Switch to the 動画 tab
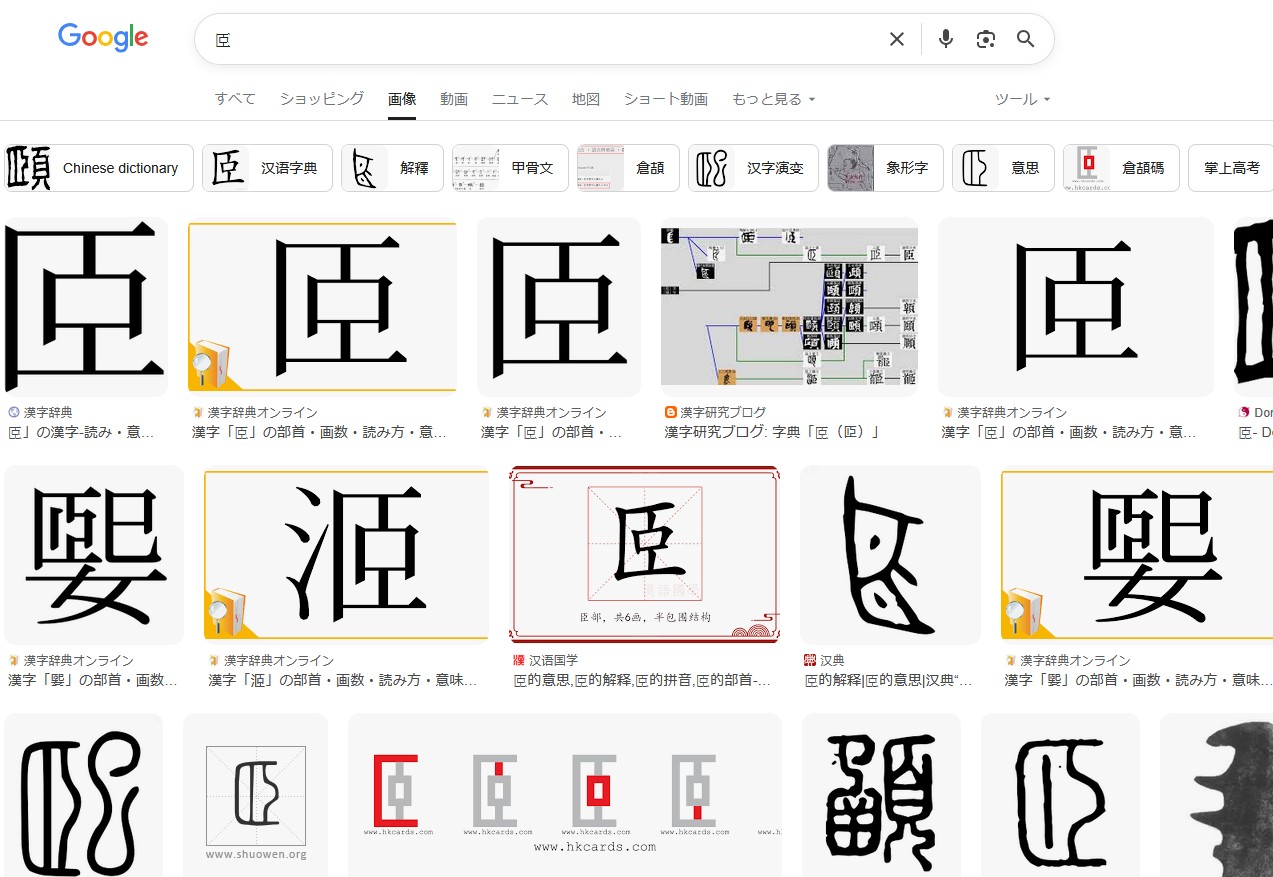1273x877 pixels. (x=454, y=99)
